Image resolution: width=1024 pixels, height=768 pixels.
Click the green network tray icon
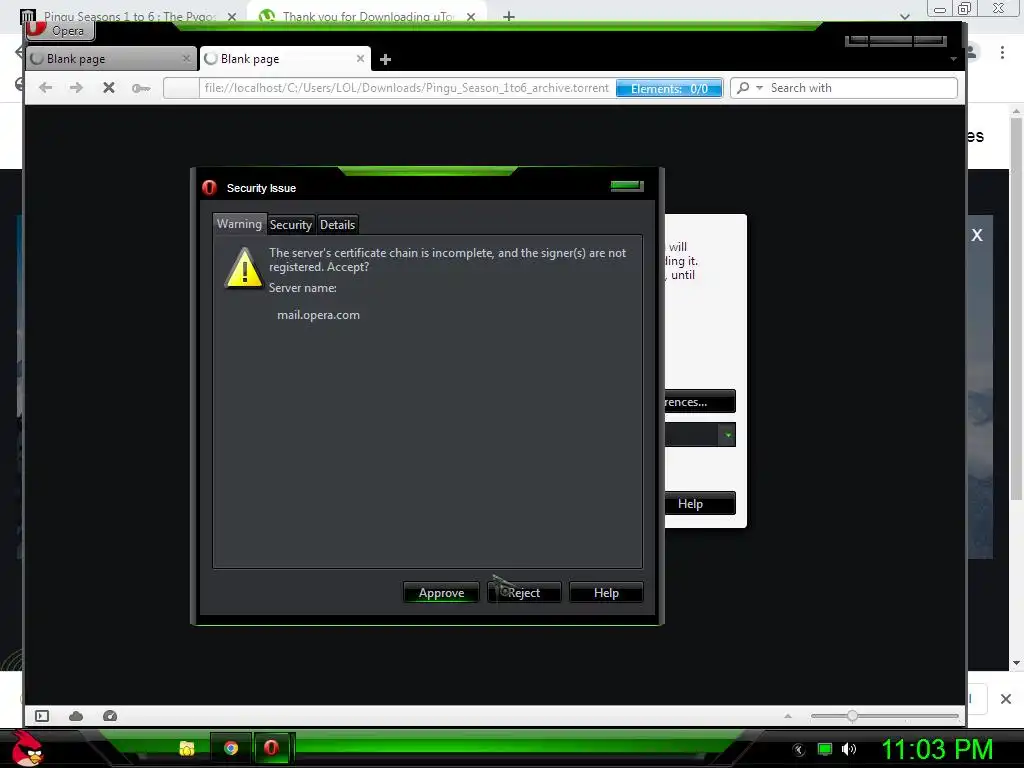click(825, 749)
